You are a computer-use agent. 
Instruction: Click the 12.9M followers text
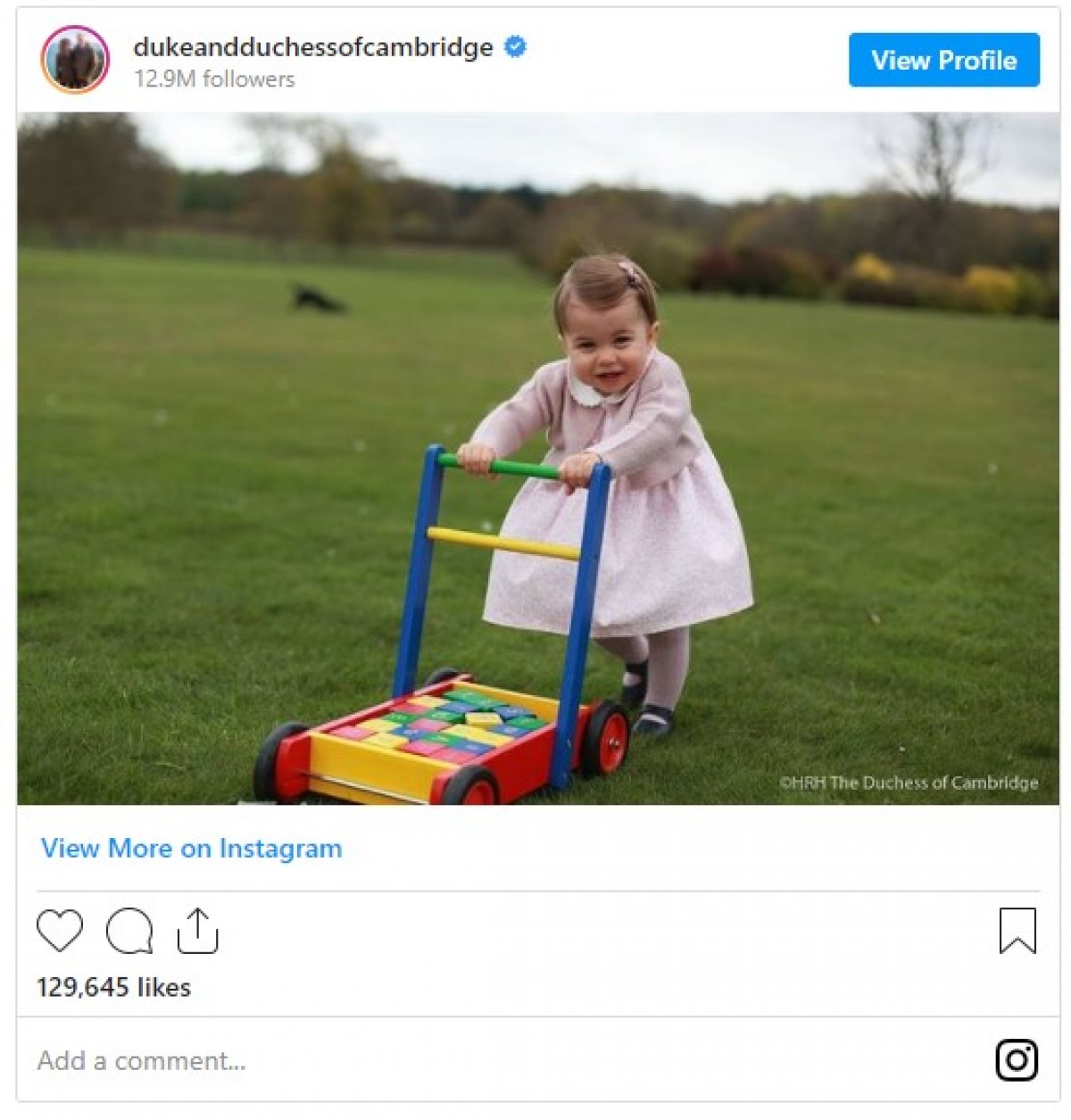tap(214, 79)
